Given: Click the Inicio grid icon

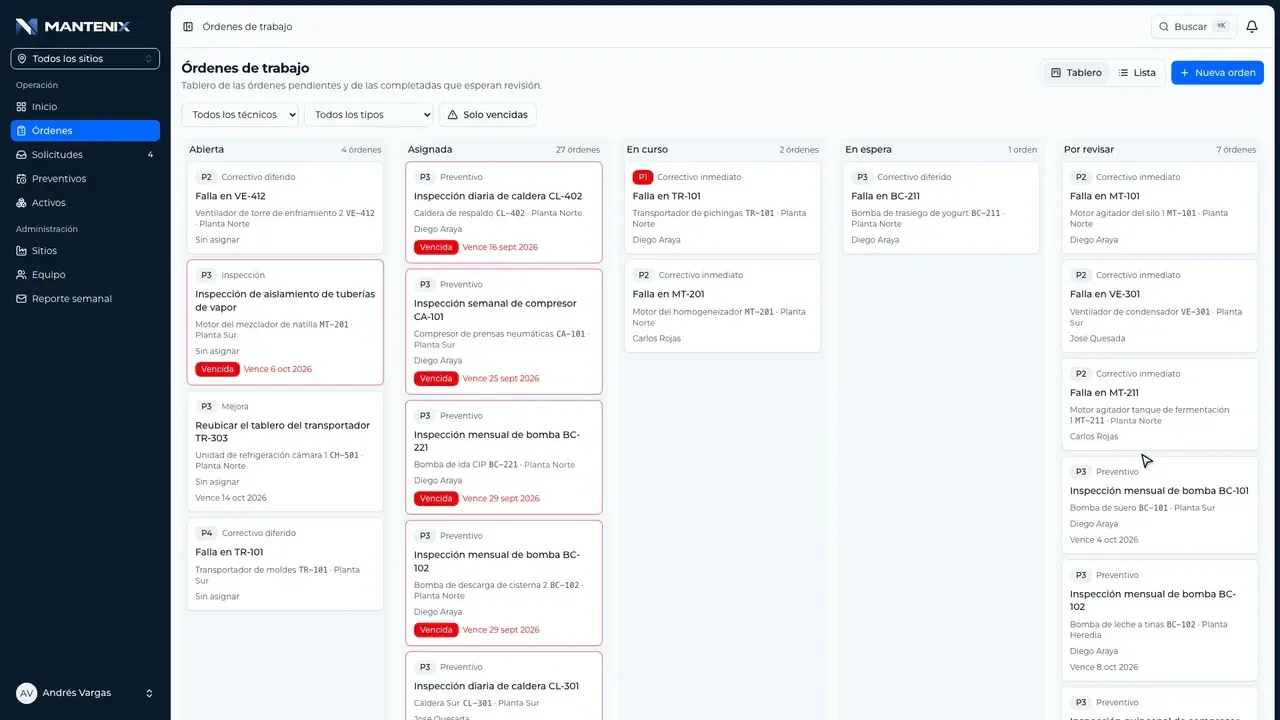Looking at the screenshot, I should [22, 107].
